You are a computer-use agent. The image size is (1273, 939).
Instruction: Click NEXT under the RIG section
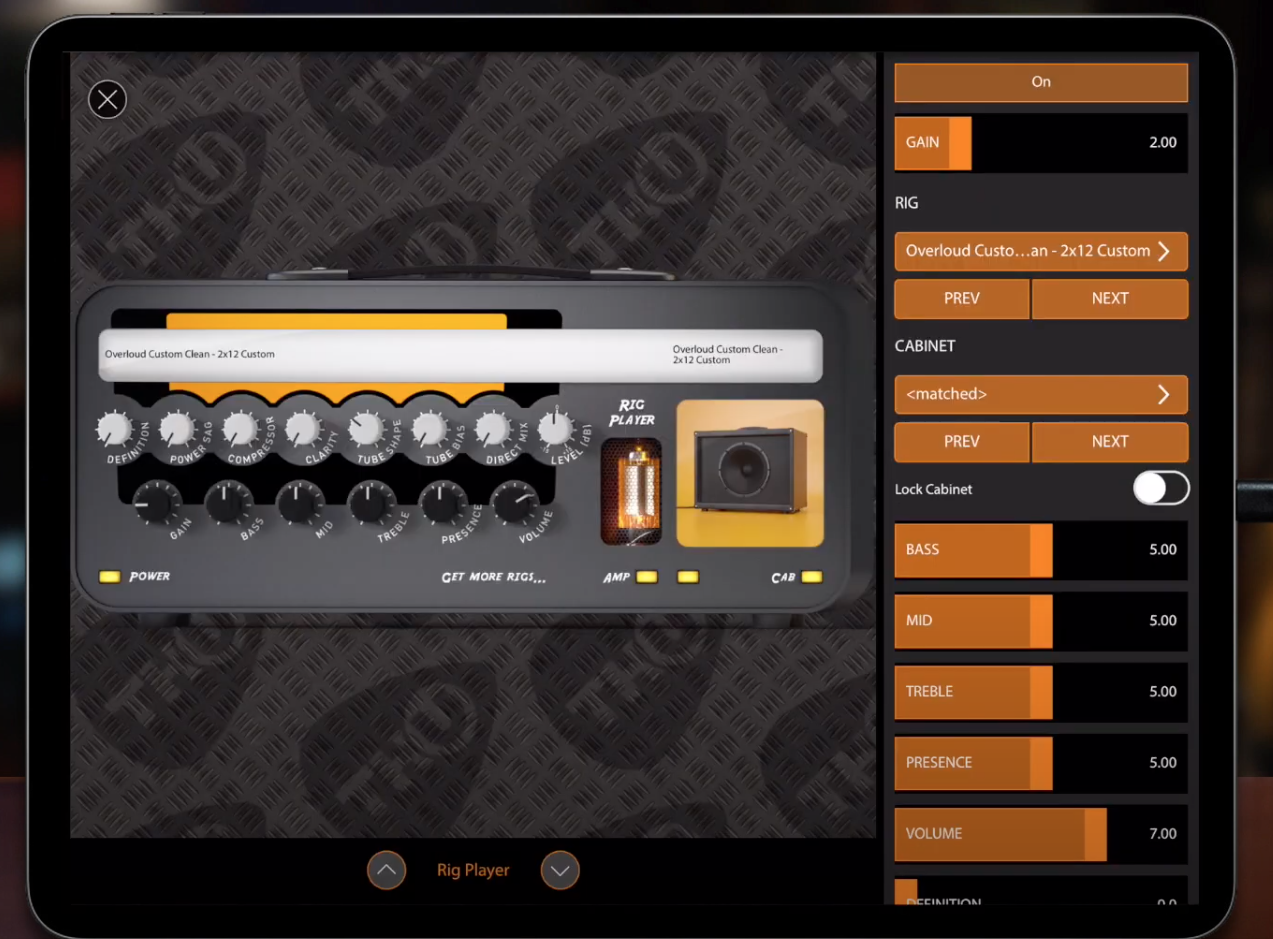[x=1110, y=298]
